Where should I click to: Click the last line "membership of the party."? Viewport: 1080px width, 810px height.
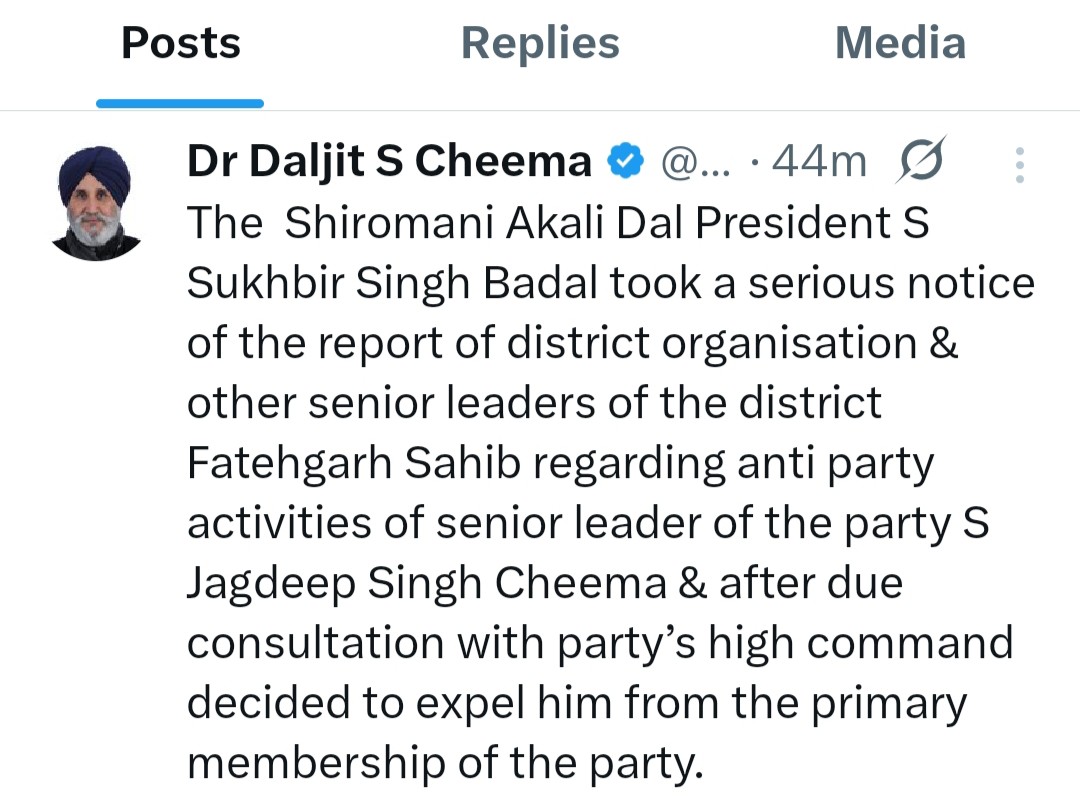tap(440, 764)
